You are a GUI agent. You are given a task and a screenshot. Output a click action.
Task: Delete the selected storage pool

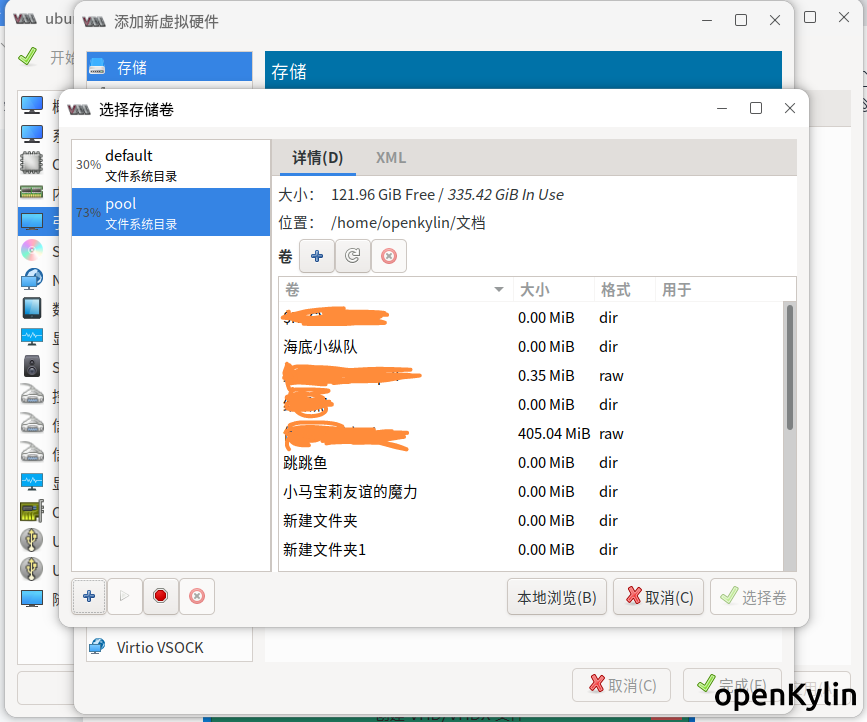(x=197, y=596)
